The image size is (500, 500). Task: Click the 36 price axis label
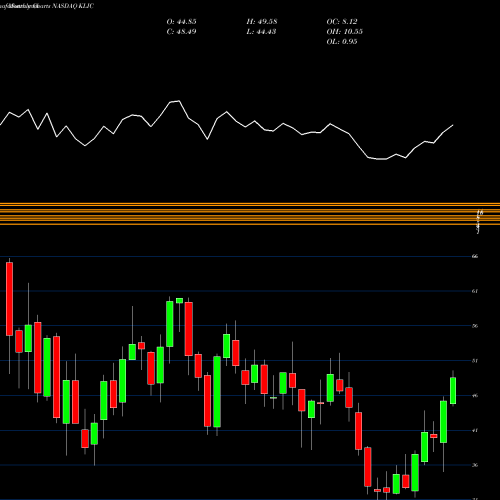[x=475, y=465]
